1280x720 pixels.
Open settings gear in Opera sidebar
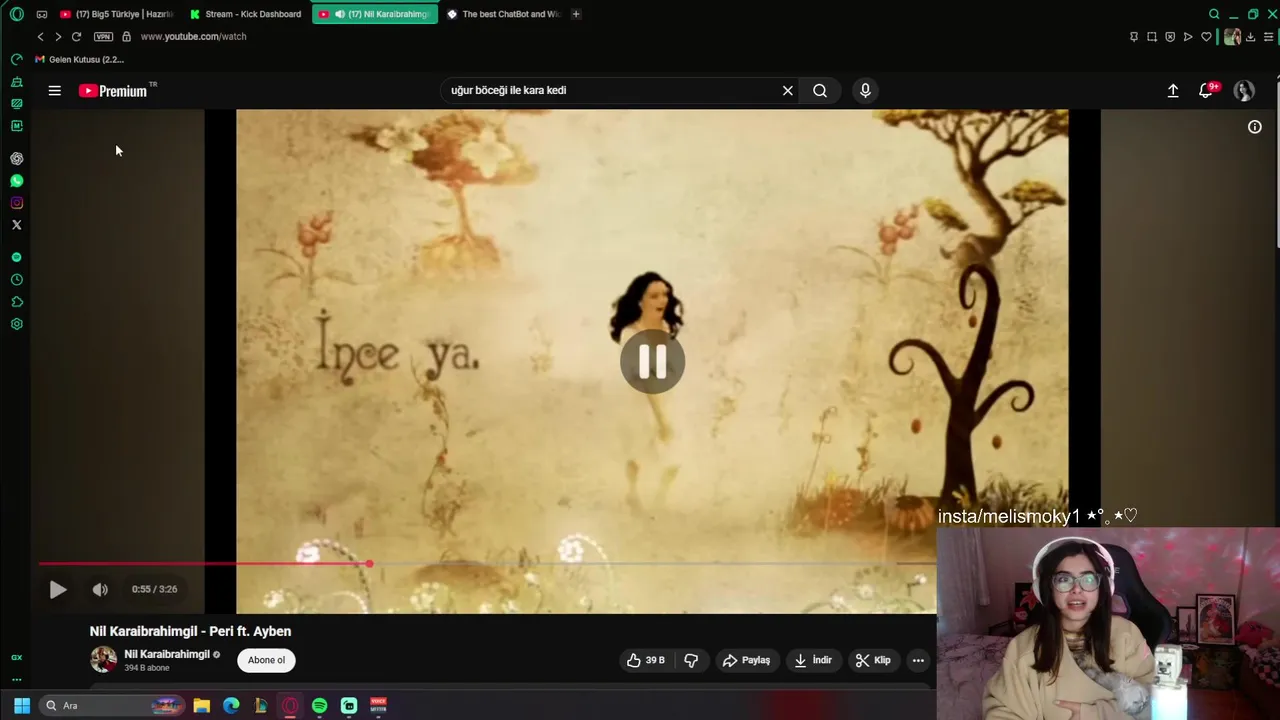pos(16,324)
